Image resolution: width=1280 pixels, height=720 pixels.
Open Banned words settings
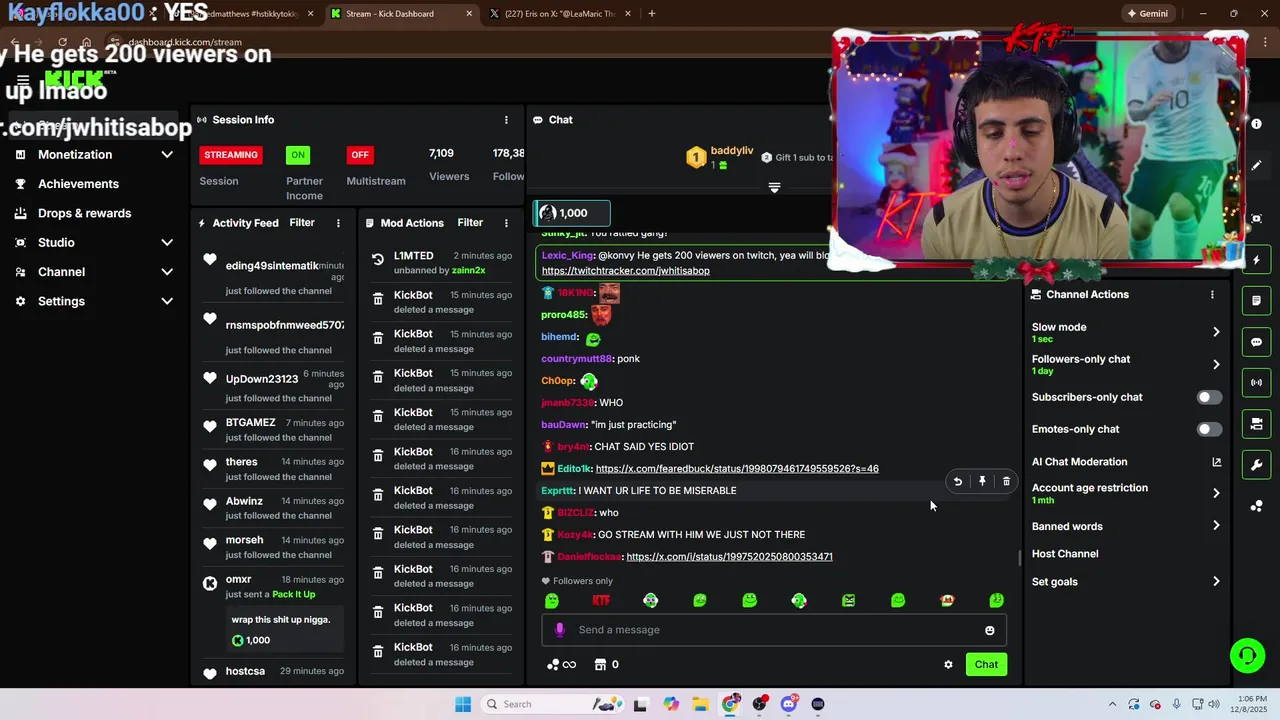coord(1126,526)
